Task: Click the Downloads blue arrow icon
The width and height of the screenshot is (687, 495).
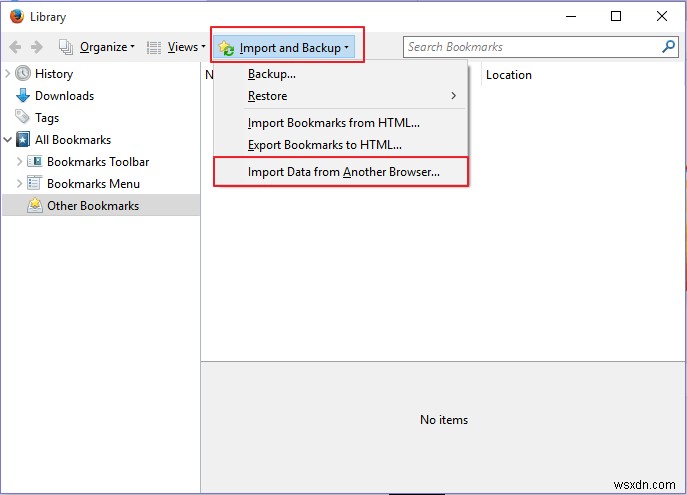Action: [x=23, y=95]
